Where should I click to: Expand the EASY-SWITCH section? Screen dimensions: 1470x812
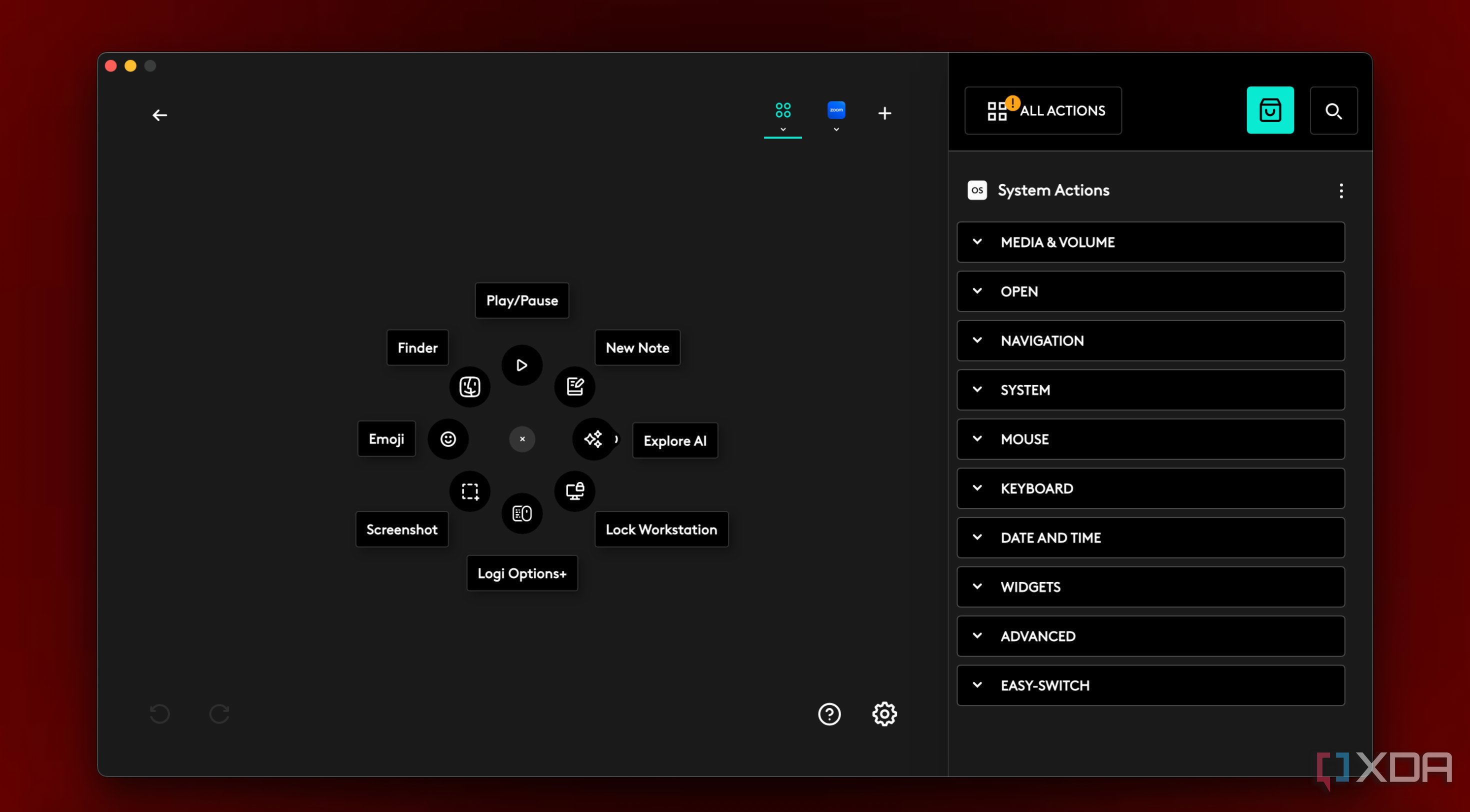1150,685
